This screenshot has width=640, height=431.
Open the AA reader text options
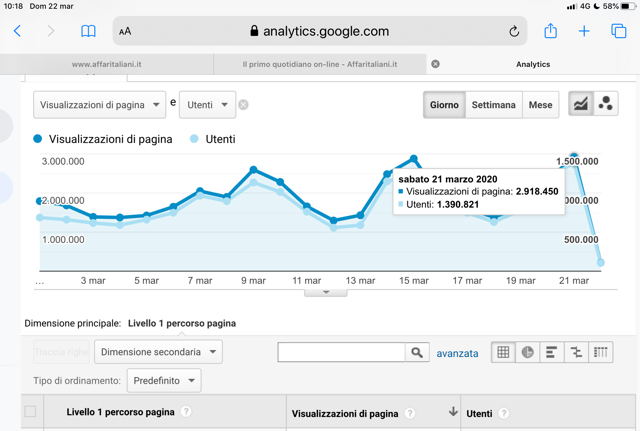(x=125, y=31)
